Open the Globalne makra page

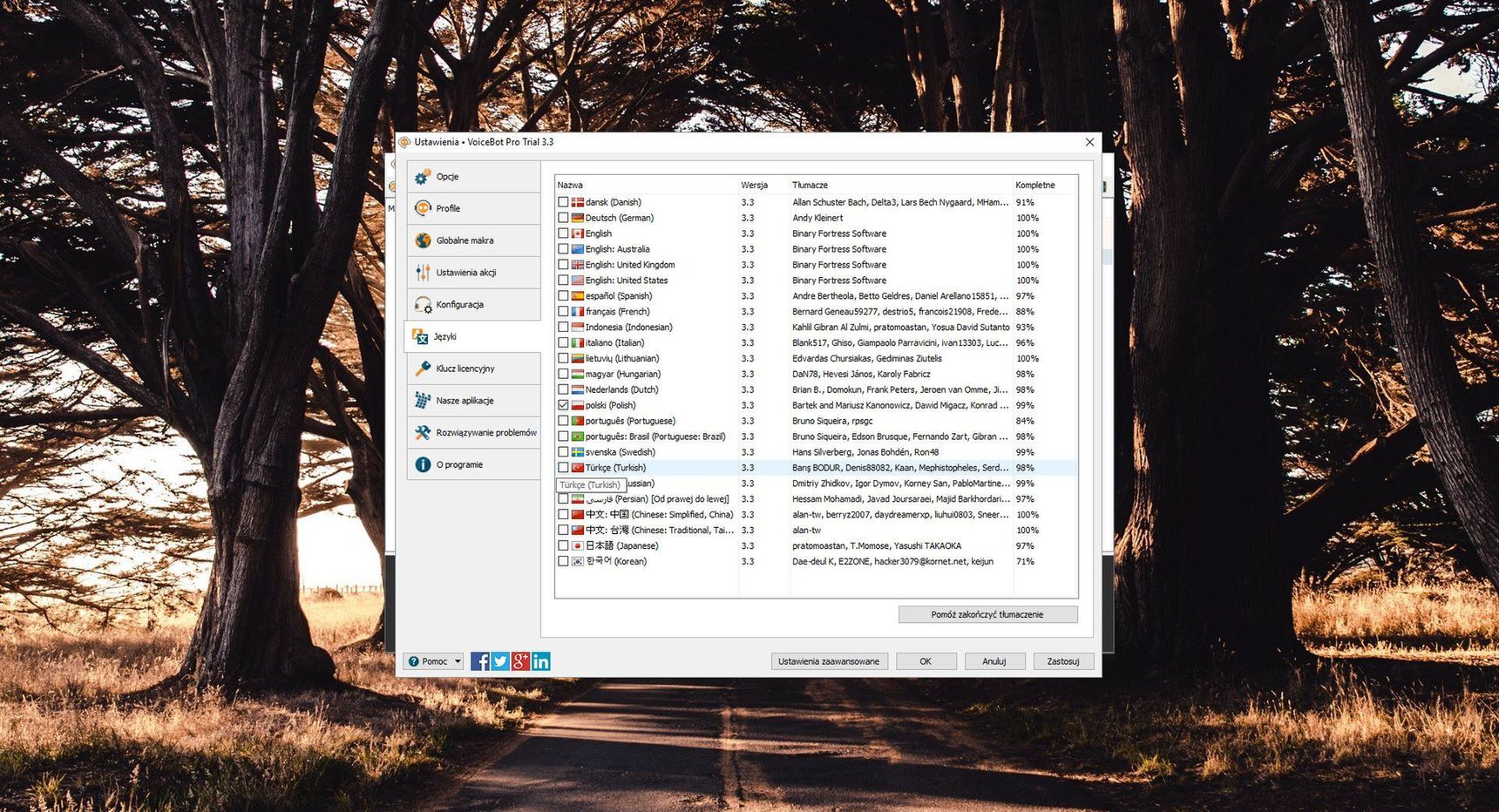[x=473, y=240]
